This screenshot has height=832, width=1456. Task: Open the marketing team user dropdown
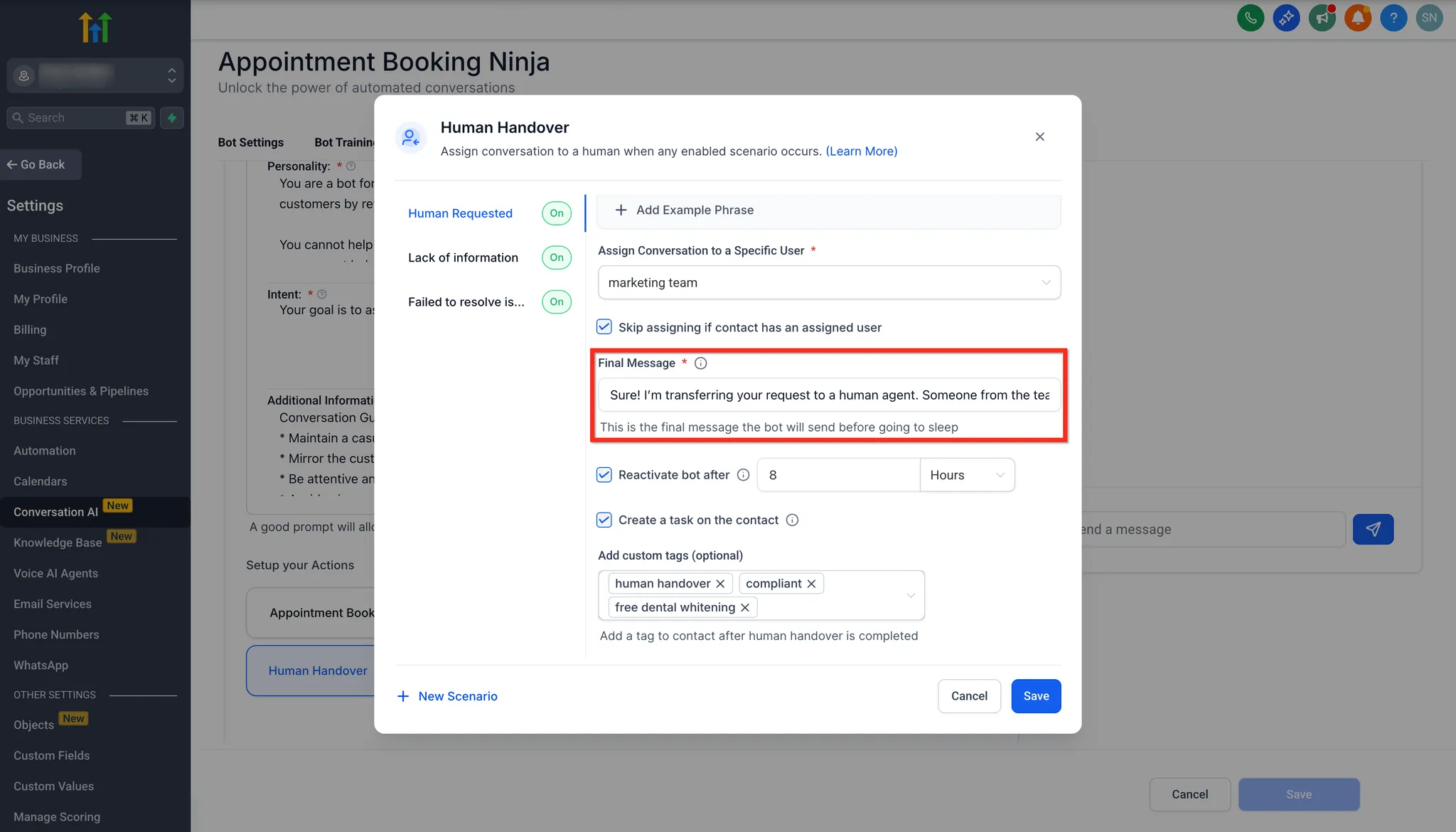coord(829,283)
